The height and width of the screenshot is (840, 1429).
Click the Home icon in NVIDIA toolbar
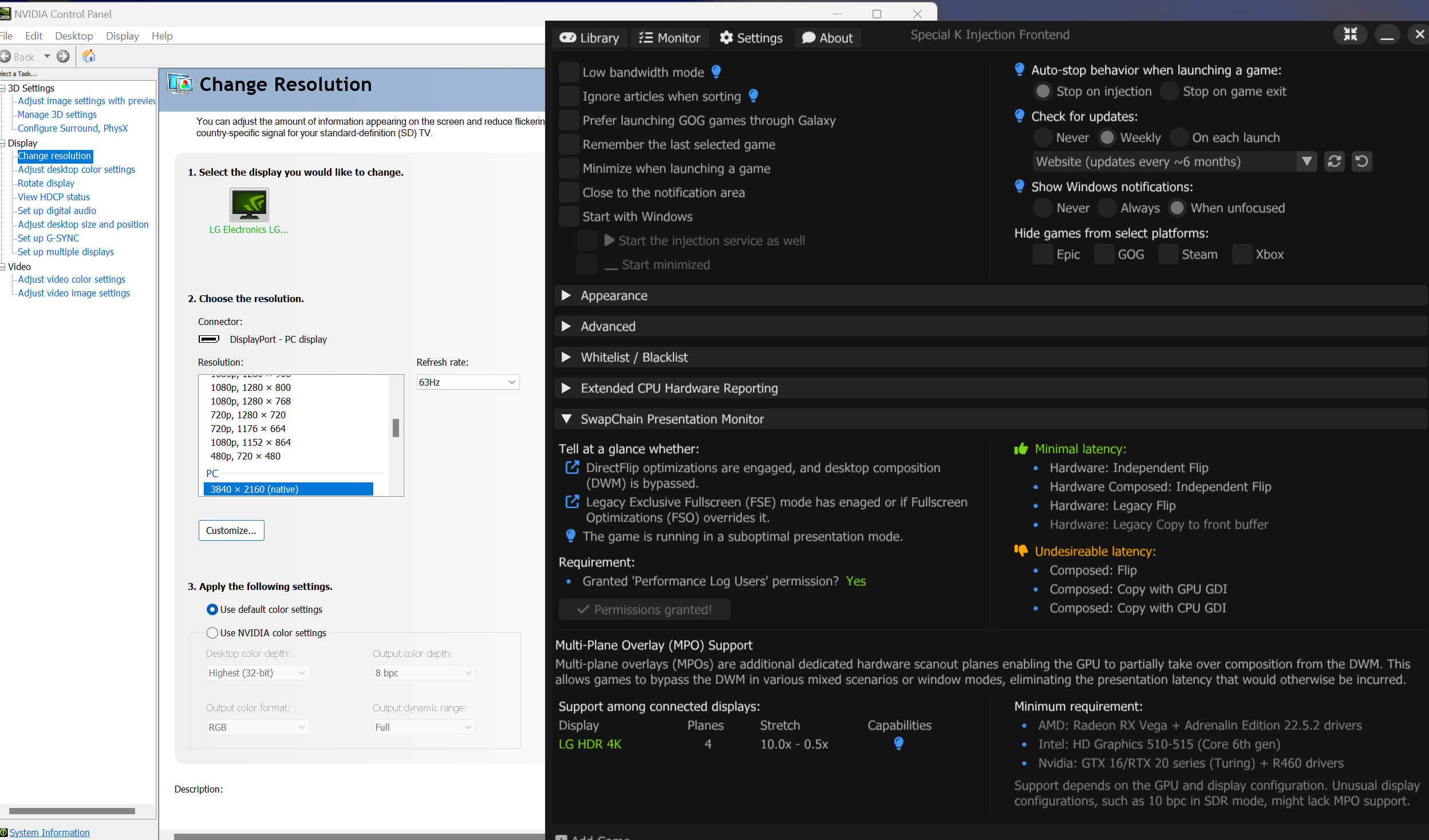tap(89, 56)
